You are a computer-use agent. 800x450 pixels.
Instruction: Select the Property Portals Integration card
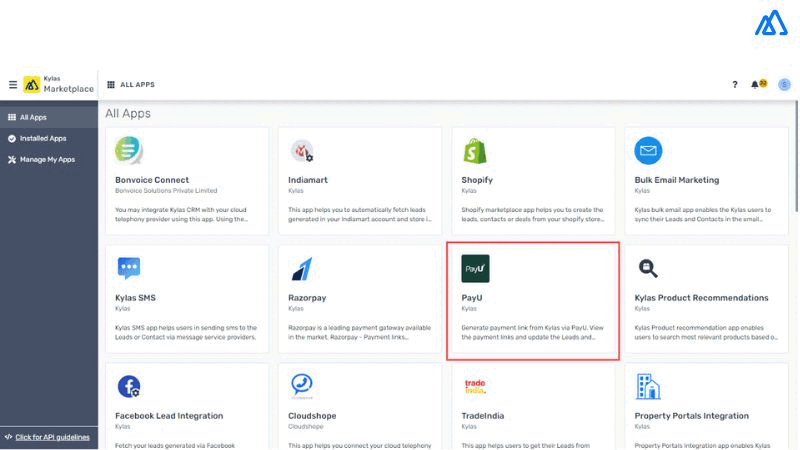point(706,405)
